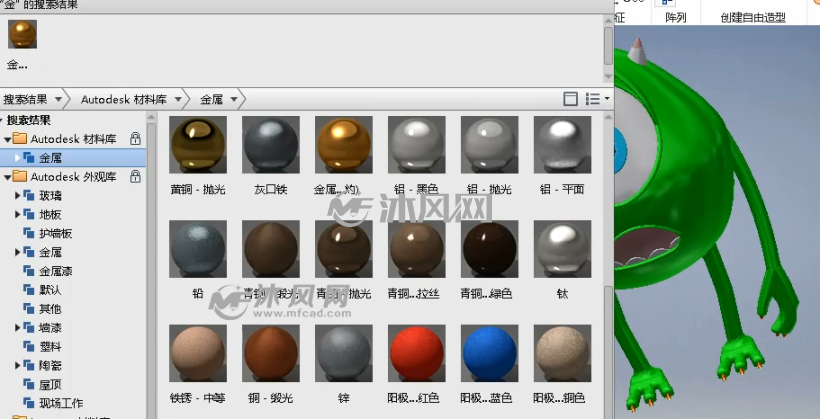
Task: Select the 其他 category
Action: pyautogui.click(x=51, y=309)
